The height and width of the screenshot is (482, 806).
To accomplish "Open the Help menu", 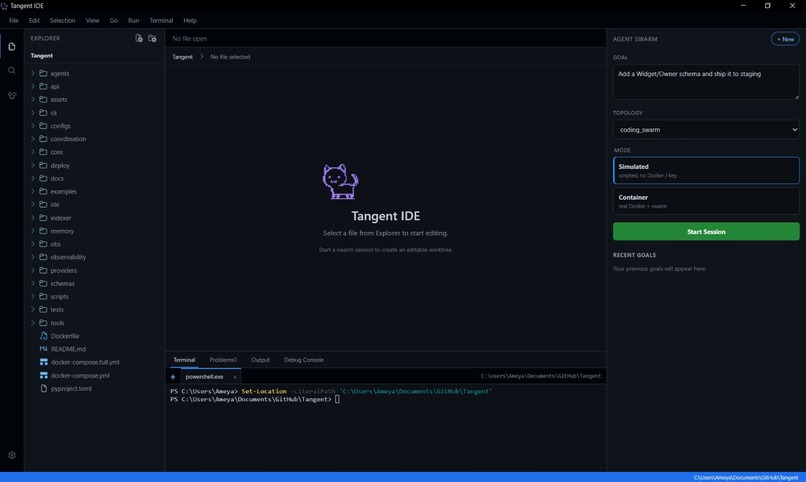I will pyautogui.click(x=190, y=21).
